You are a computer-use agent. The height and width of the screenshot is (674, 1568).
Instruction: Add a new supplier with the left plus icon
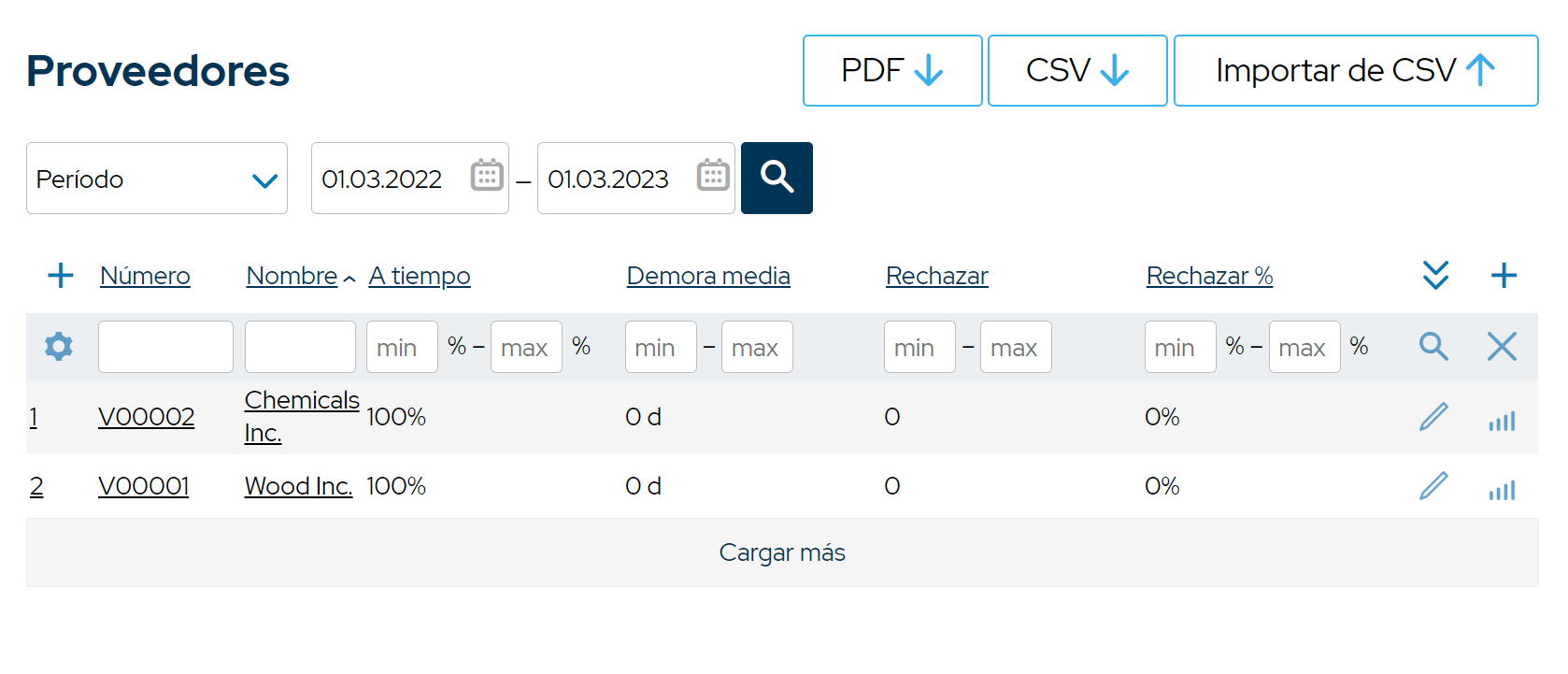click(60, 275)
